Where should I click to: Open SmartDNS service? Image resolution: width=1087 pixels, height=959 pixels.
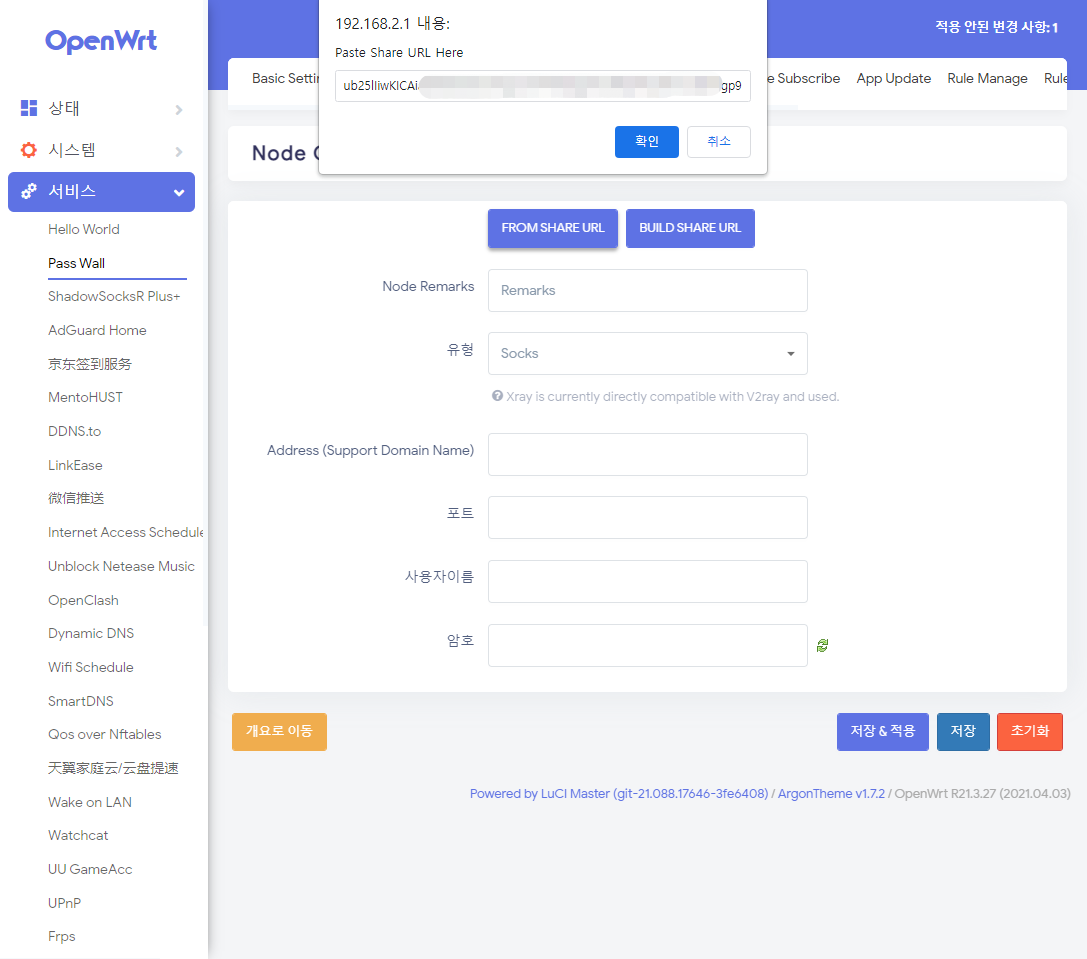pyautogui.click(x=80, y=701)
